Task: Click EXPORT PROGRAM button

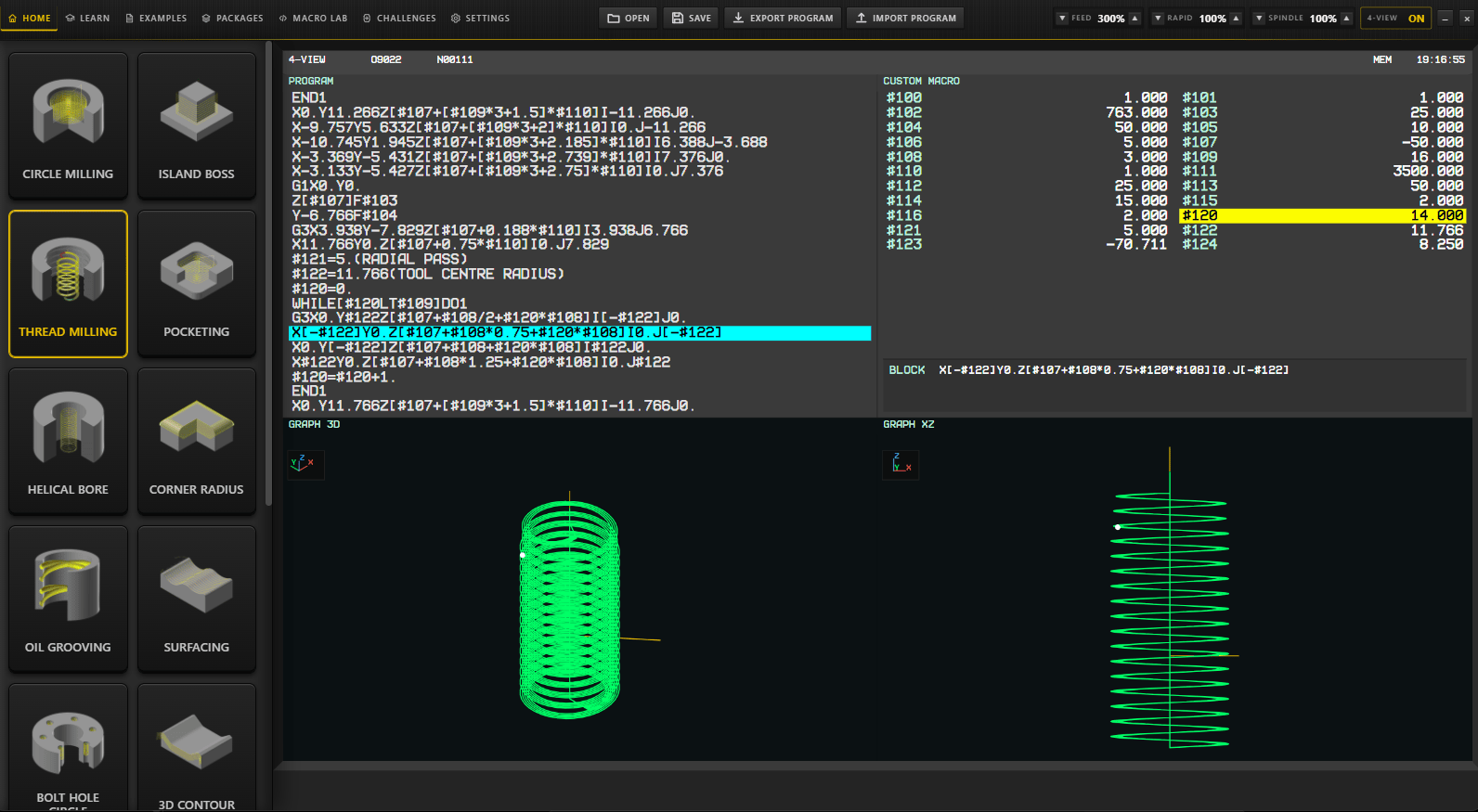Action: [784, 18]
